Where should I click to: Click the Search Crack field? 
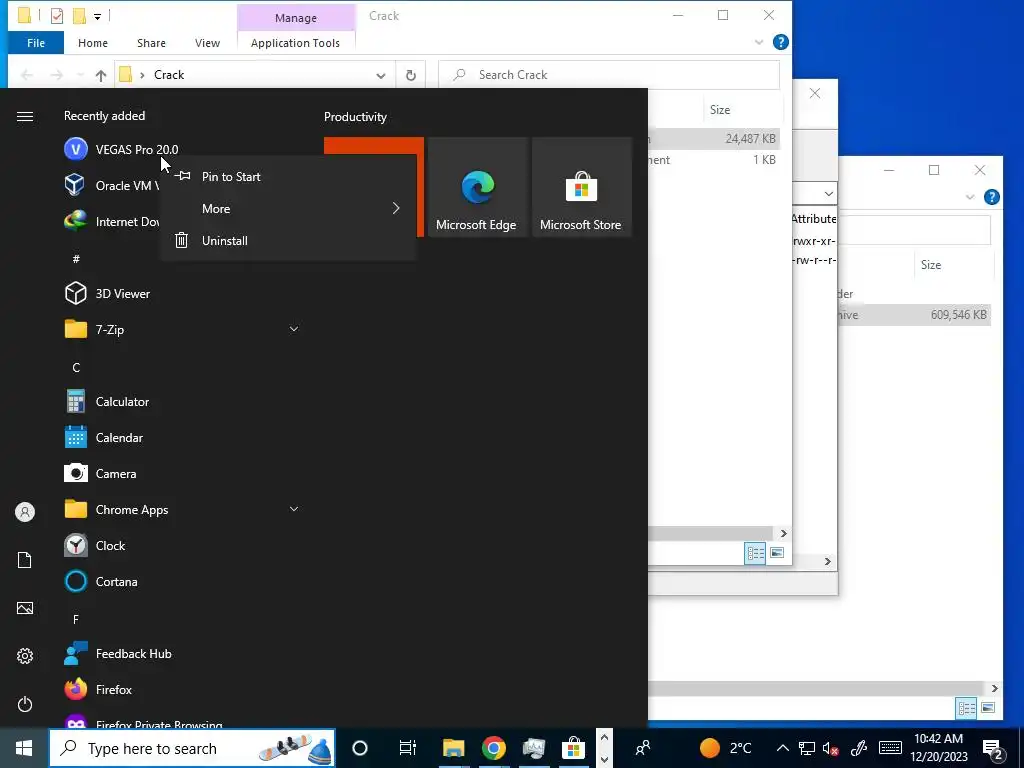609,75
